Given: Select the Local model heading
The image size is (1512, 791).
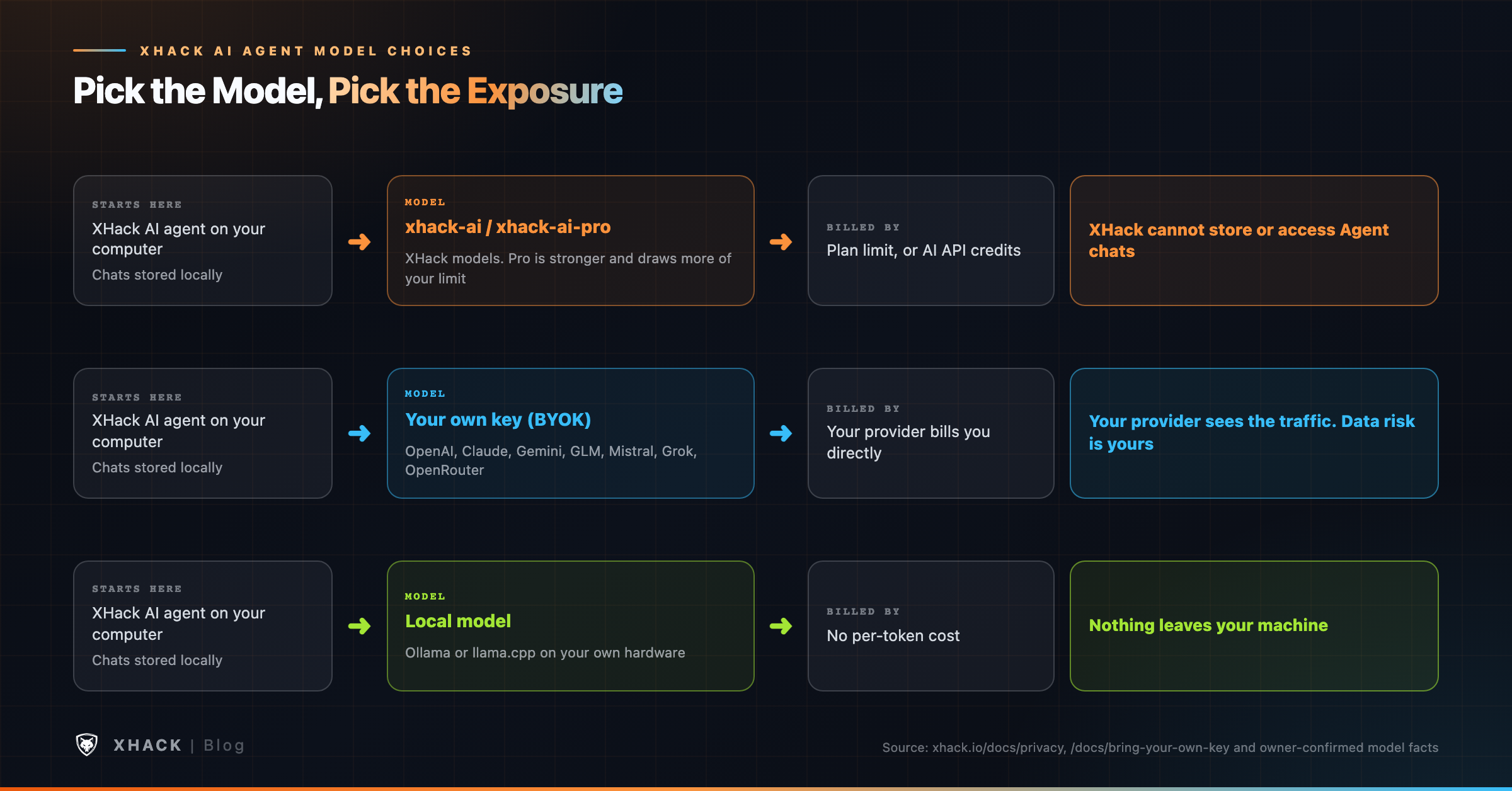Looking at the screenshot, I should tap(458, 621).
